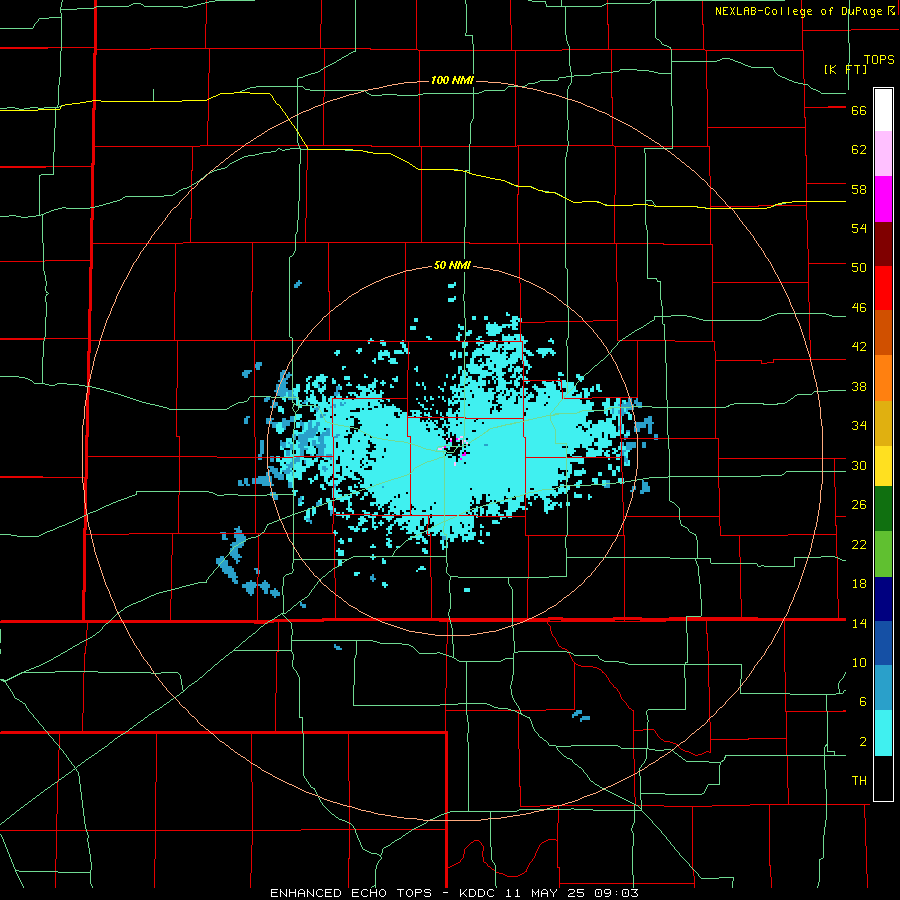The height and width of the screenshot is (900, 900).
Task: Select the 100 NMI range ring label
Action: tap(452, 80)
